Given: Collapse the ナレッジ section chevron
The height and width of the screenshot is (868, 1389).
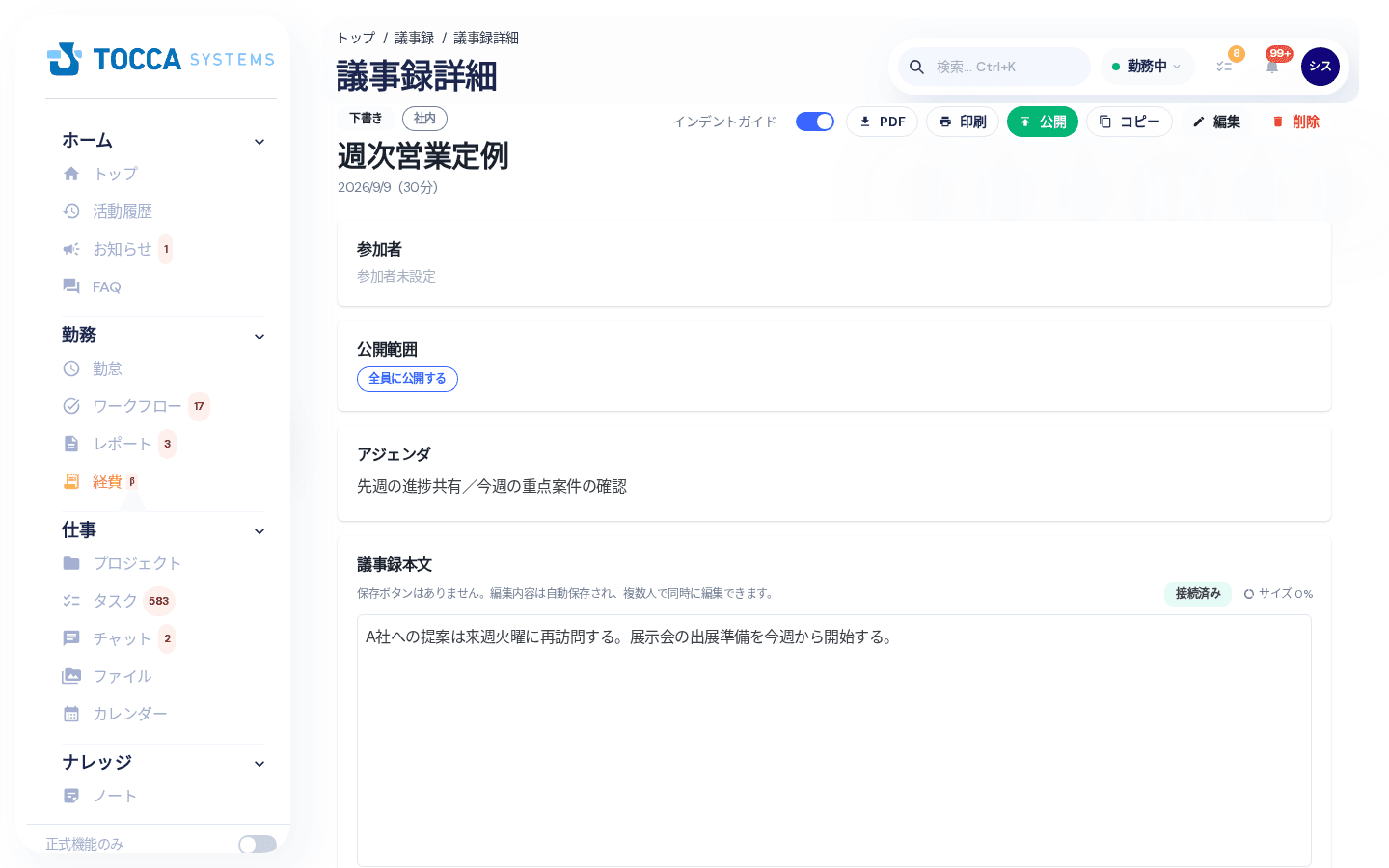Looking at the screenshot, I should (x=259, y=764).
